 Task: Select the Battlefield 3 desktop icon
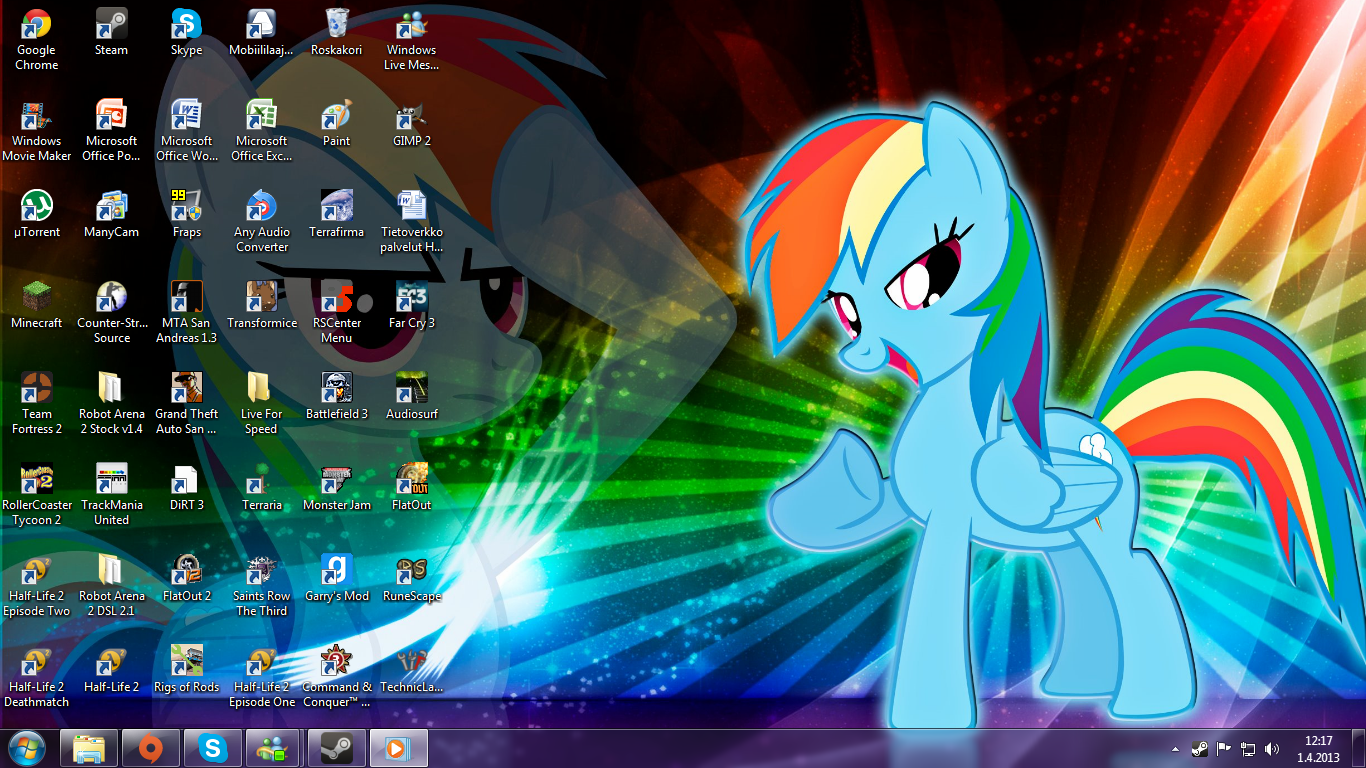pyautogui.click(x=337, y=397)
